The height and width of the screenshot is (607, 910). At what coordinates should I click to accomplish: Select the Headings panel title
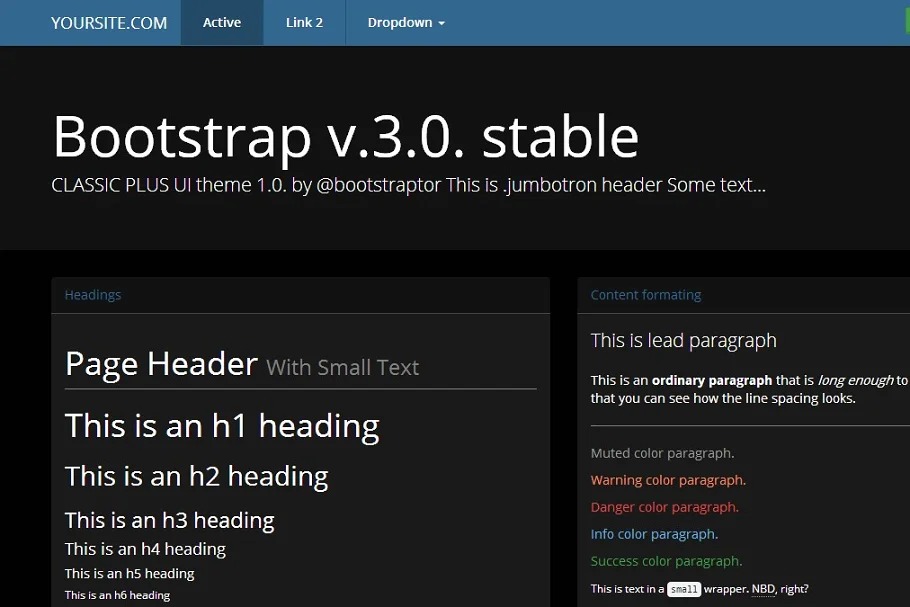[93, 295]
